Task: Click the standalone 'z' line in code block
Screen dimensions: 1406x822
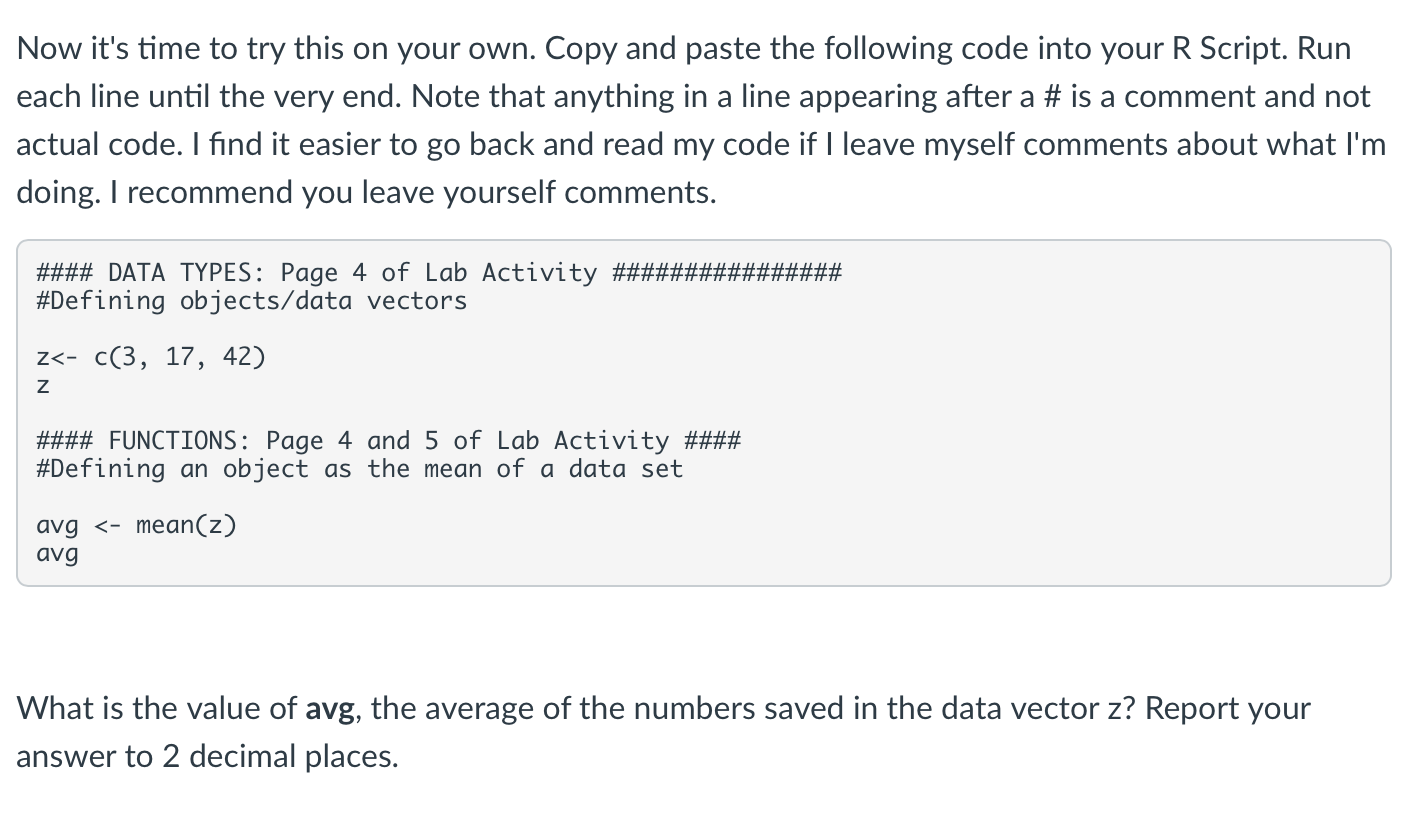Action: click(43, 386)
